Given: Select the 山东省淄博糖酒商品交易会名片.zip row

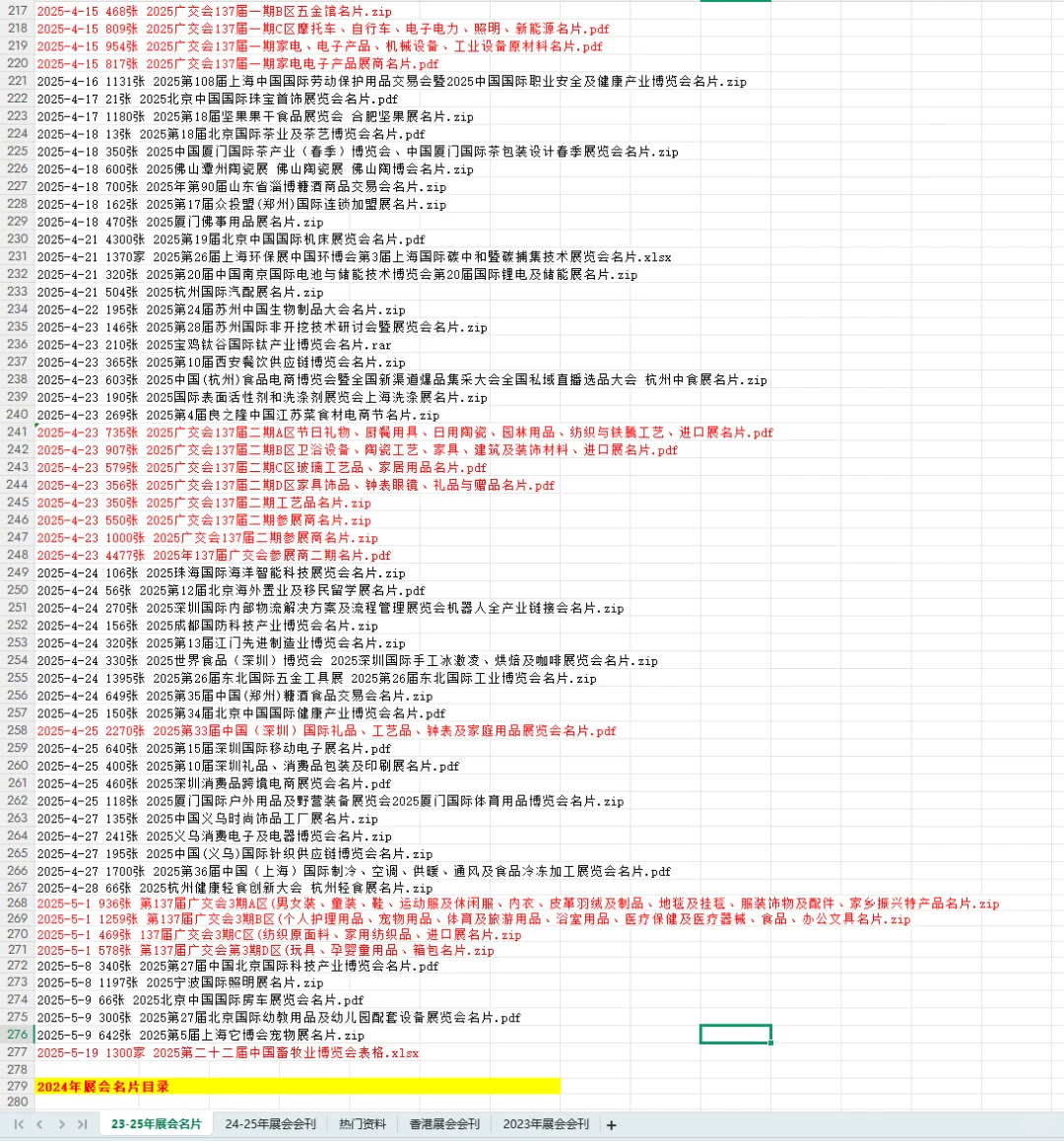Looking at the screenshot, I should pyautogui.click(x=241, y=187).
